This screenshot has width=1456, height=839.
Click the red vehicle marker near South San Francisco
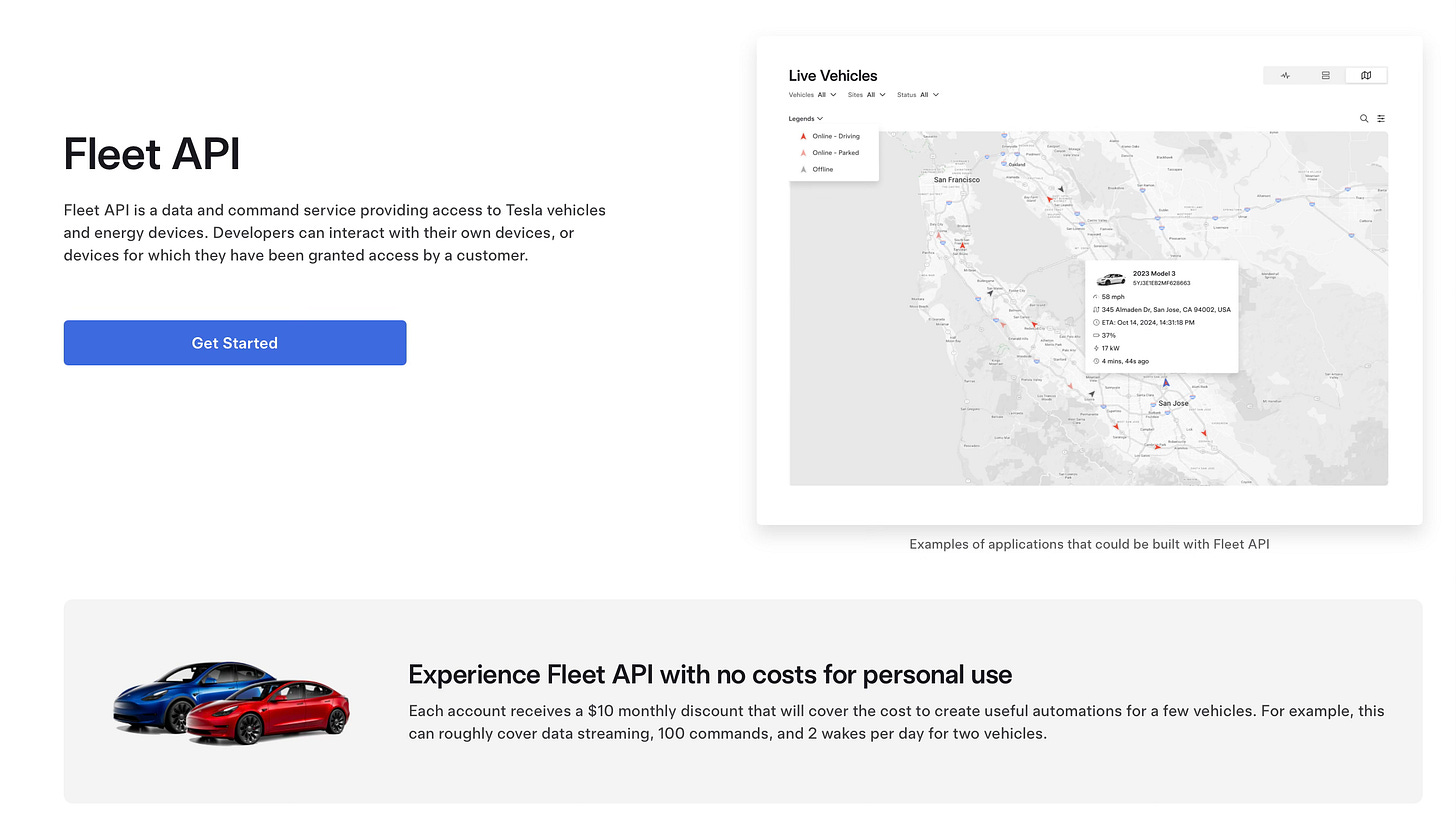point(962,245)
